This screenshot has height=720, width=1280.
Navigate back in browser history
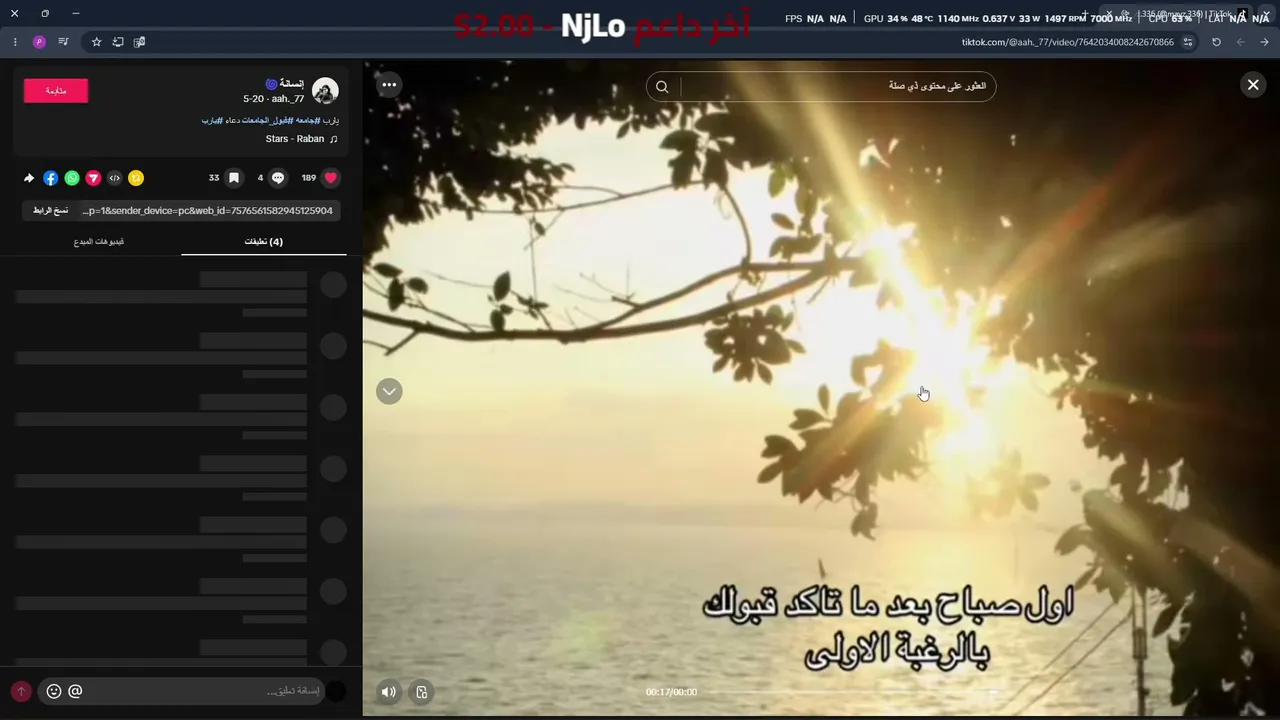pyautogui.click(x=1264, y=42)
